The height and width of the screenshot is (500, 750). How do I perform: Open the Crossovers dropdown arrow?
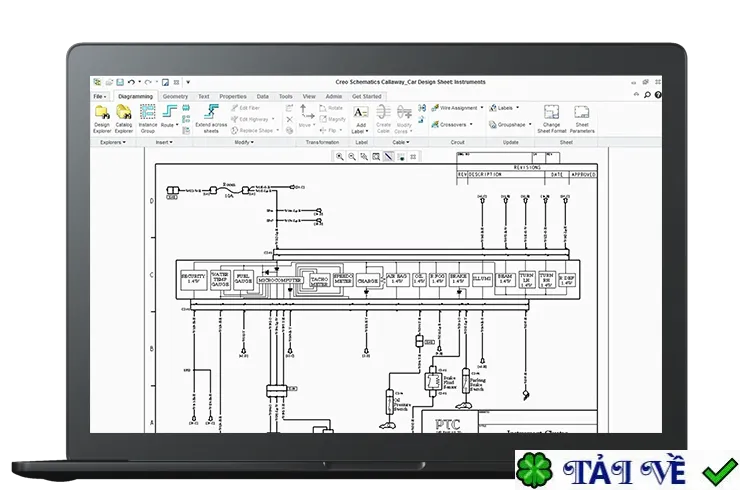[x=471, y=124]
